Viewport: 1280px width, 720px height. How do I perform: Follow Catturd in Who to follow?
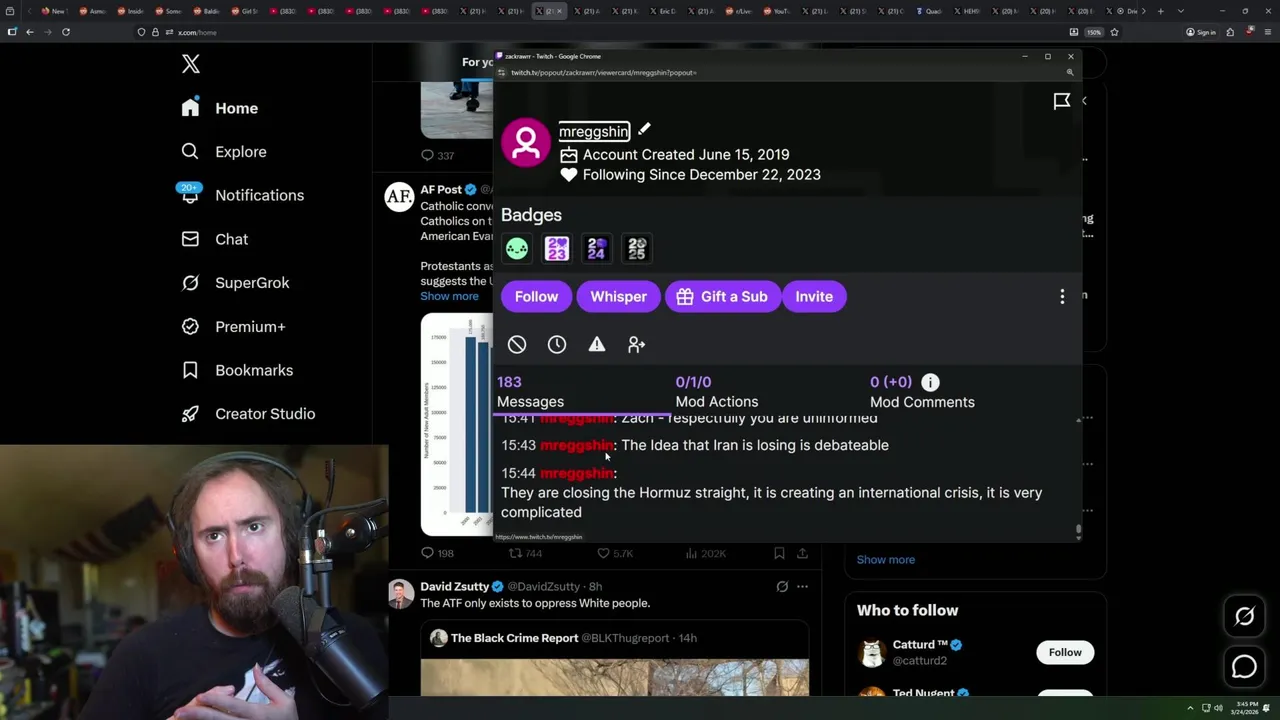pyautogui.click(x=1065, y=652)
